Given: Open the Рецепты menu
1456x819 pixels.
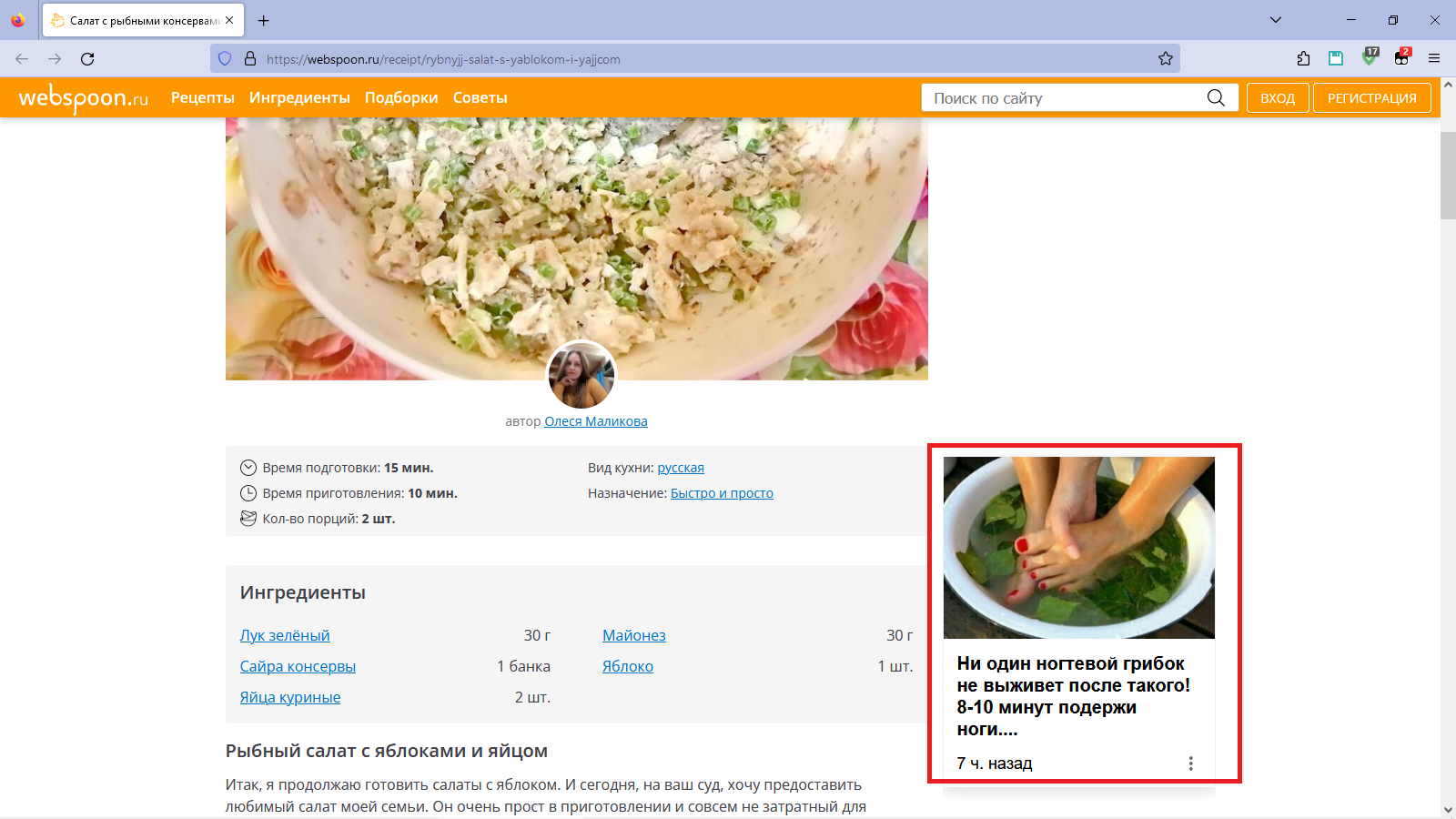Looking at the screenshot, I should coord(202,97).
